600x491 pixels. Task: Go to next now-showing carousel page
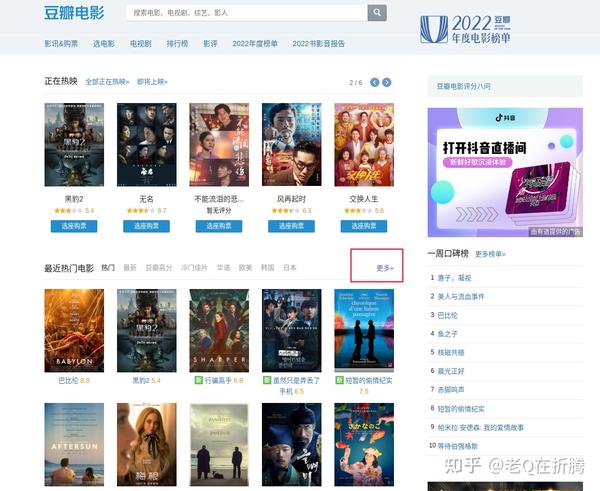point(387,82)
